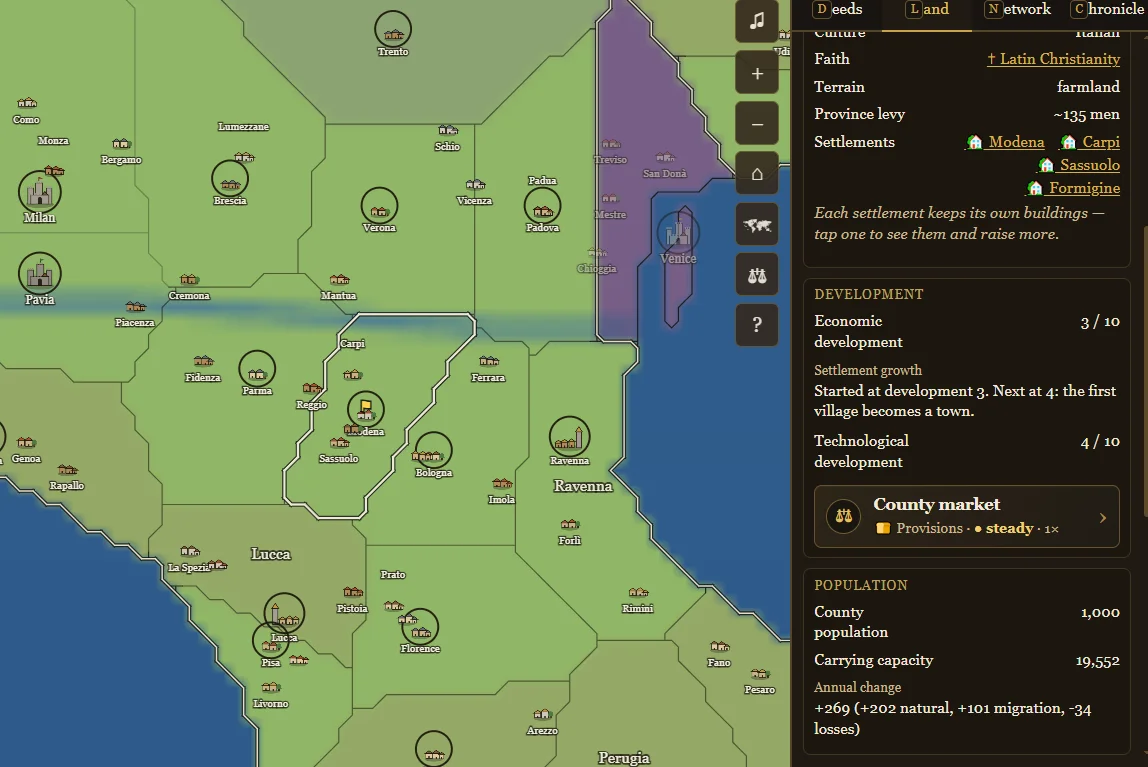Viewport: 1148px width, 767px height.
Task: Click the Pesaro village icon
Action: tap(760, 673)
